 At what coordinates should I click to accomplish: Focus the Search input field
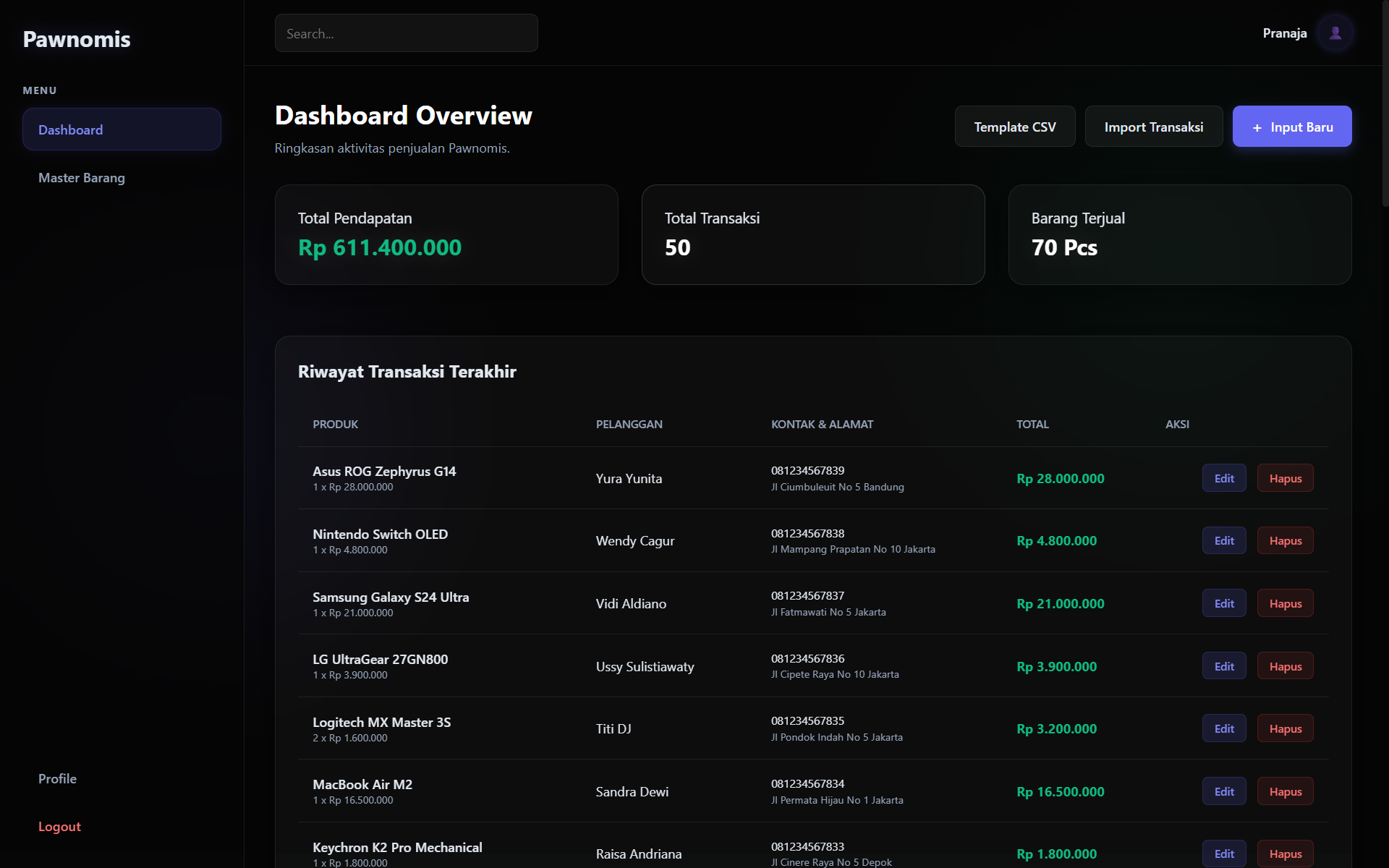pyautogui.click(x=406, y=33)
